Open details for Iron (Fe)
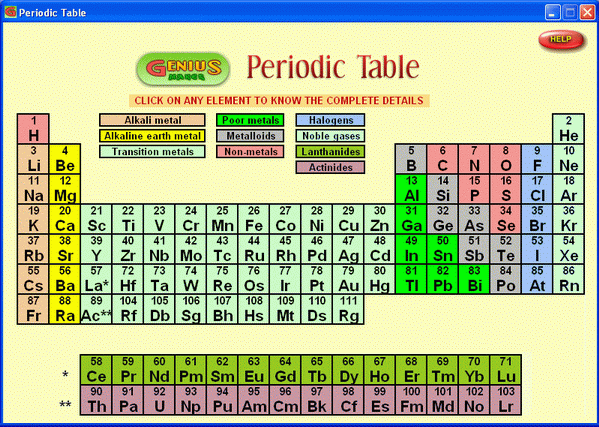 click(x=254, y=219)
